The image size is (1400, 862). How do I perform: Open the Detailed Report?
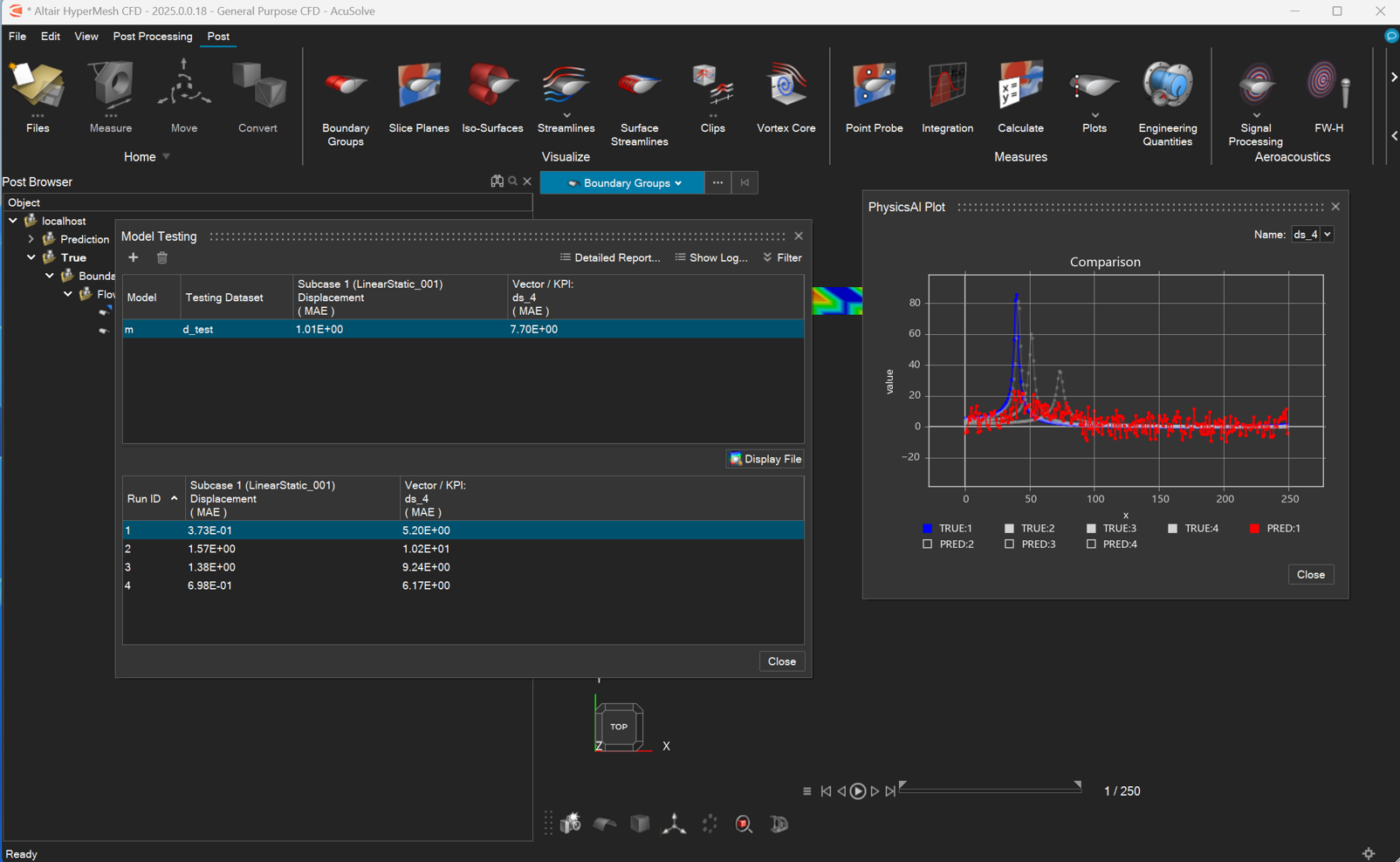[609, 258]
